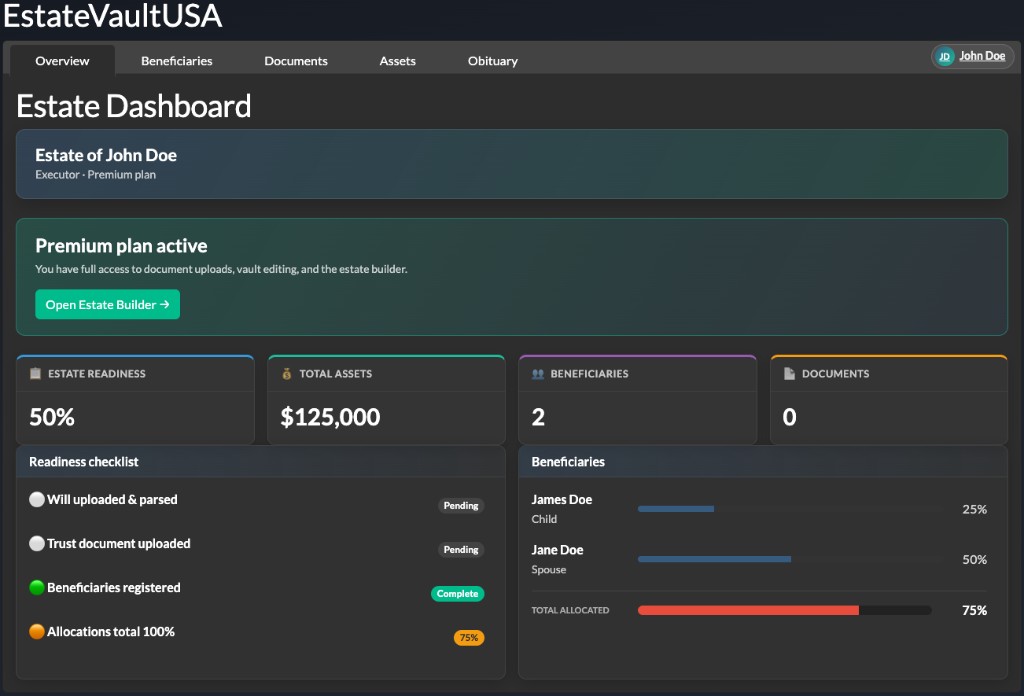The height and width of the screenshot is (696, 1024).
Task: Click the Total Assets money bag icon
Action: (x=287, y=373)
